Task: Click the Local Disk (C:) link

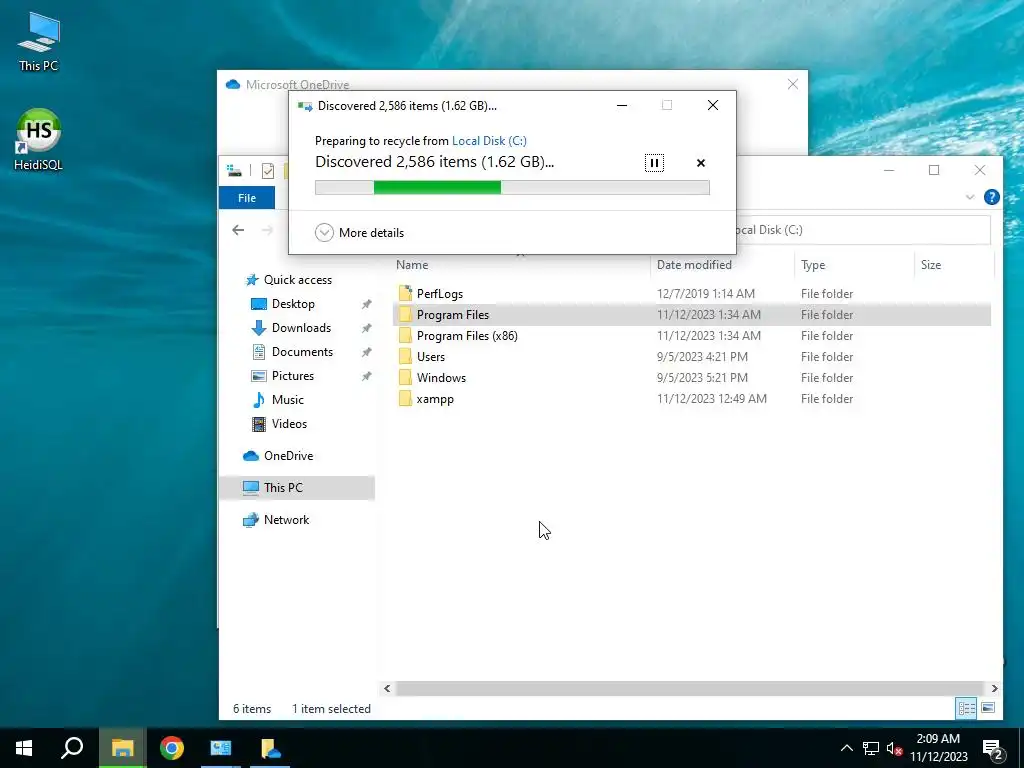Action: coord(489,140)
